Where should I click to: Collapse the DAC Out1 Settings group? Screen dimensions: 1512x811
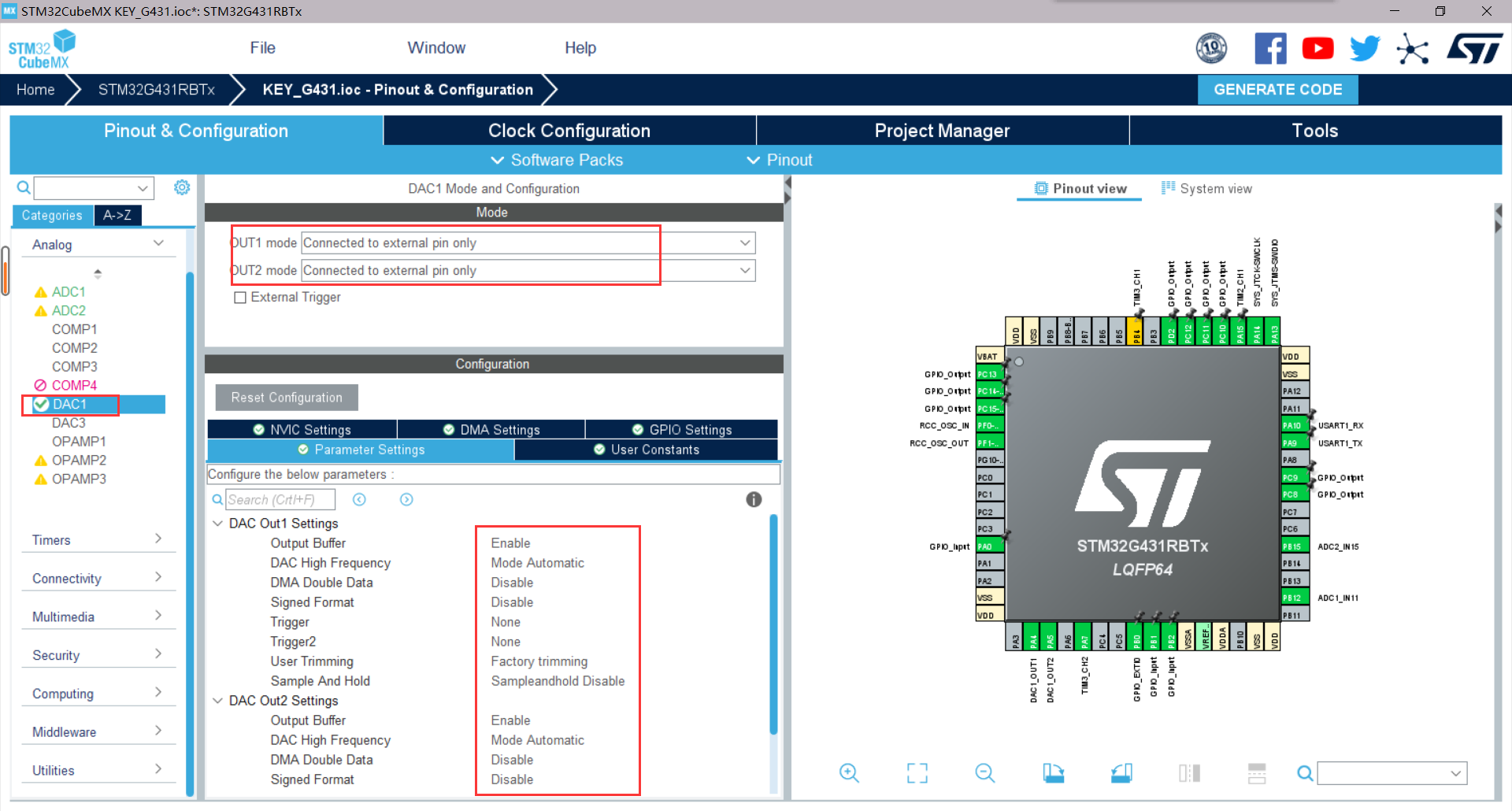(217, 523)
